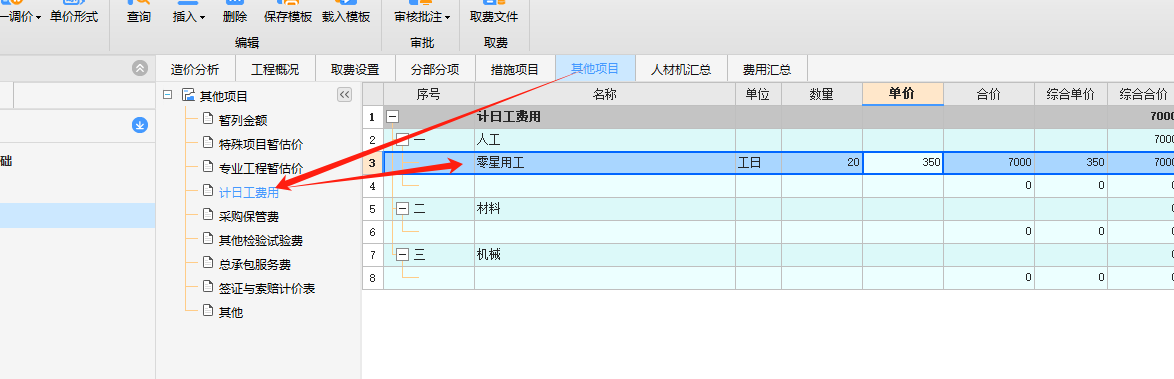Click the 综合合价 column header
The height and width of the screenshot is (379, 1174).
pyautogui.click(x=1141, y=94)
